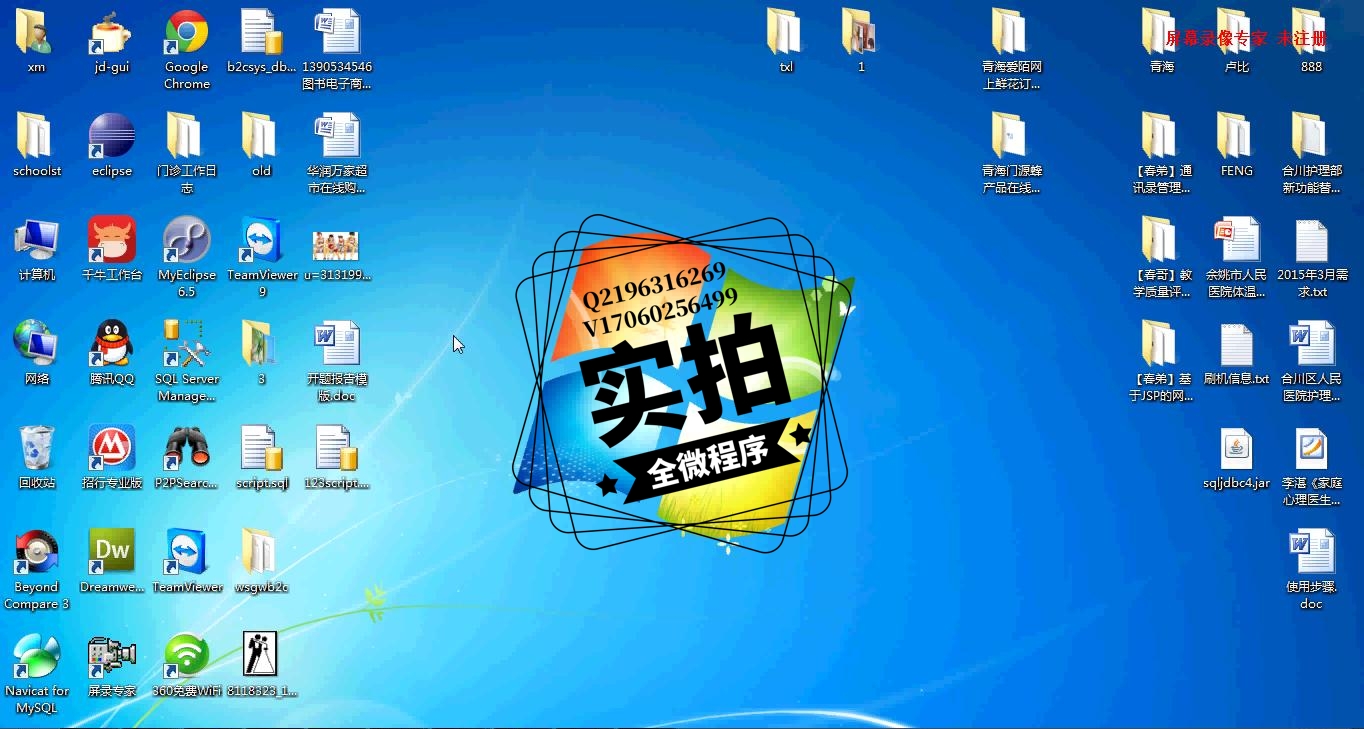Open the 华润万家超市 Word document
Image resolution: width=1364 pixels, height=729 pixels.
coord(337,136)
